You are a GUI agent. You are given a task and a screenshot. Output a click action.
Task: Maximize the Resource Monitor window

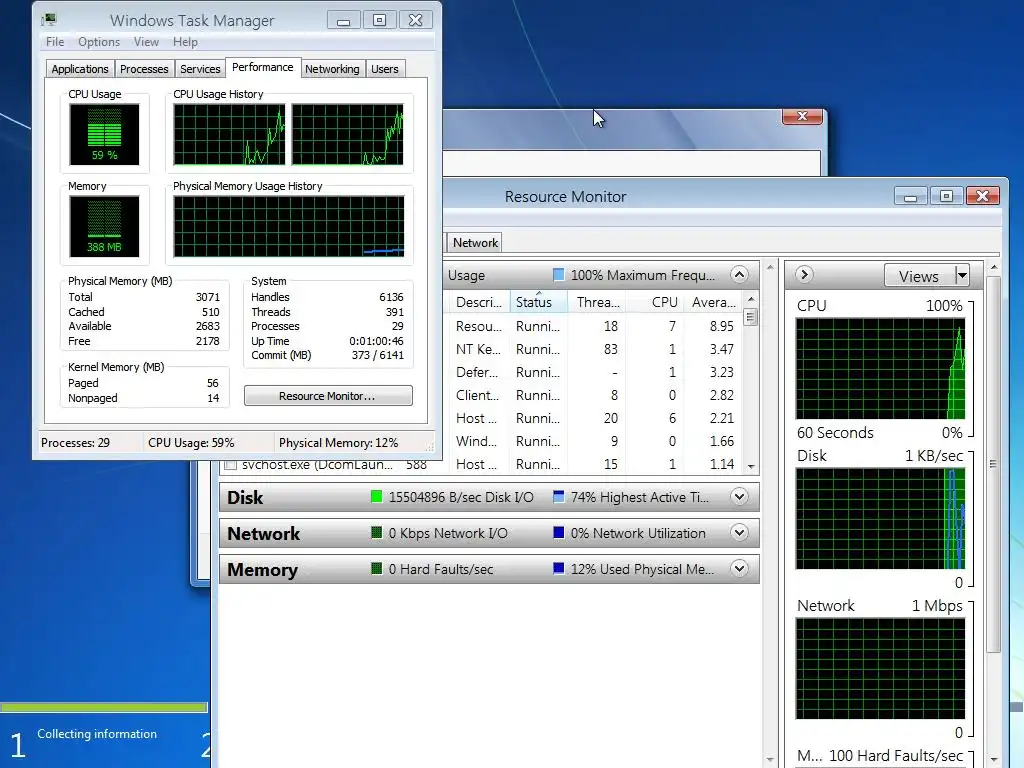point(946,196)
